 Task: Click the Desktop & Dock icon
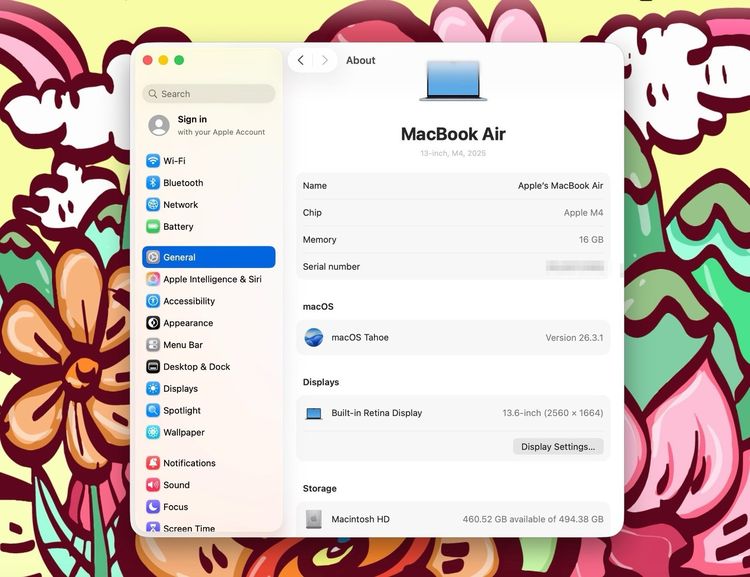tap(153, 367)
